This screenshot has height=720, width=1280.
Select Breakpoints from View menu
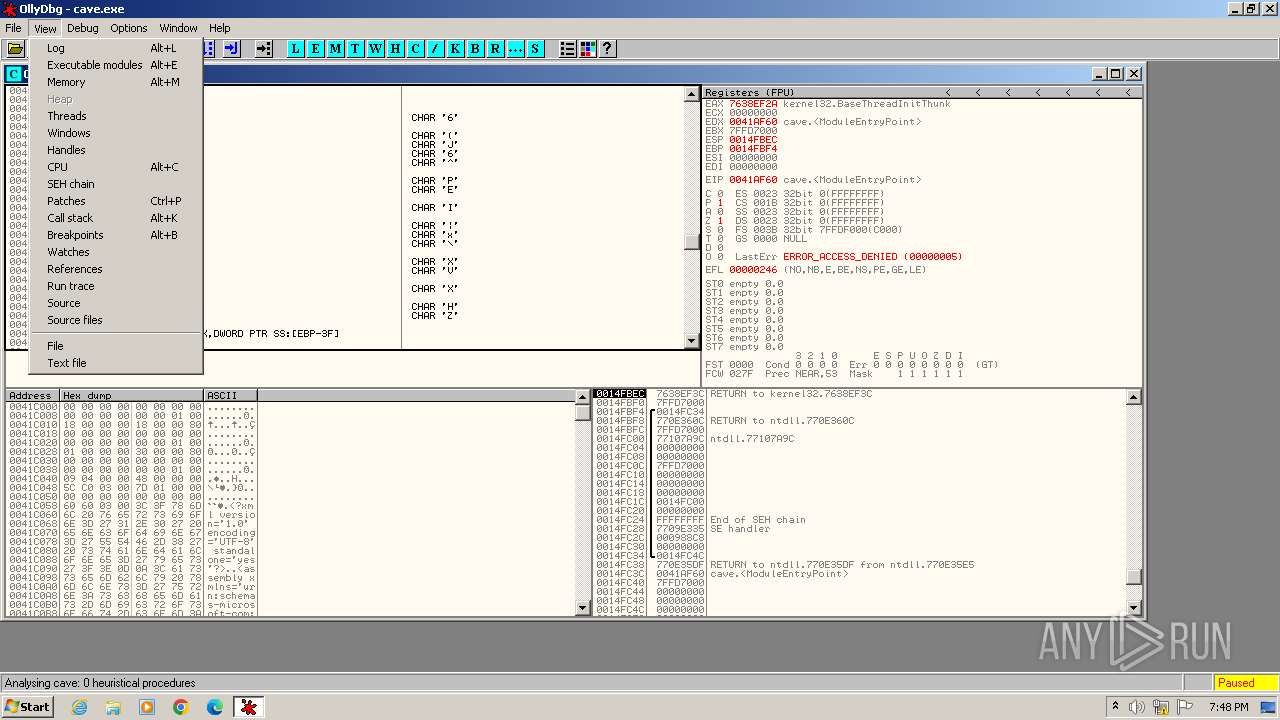(x=116, y=235)
